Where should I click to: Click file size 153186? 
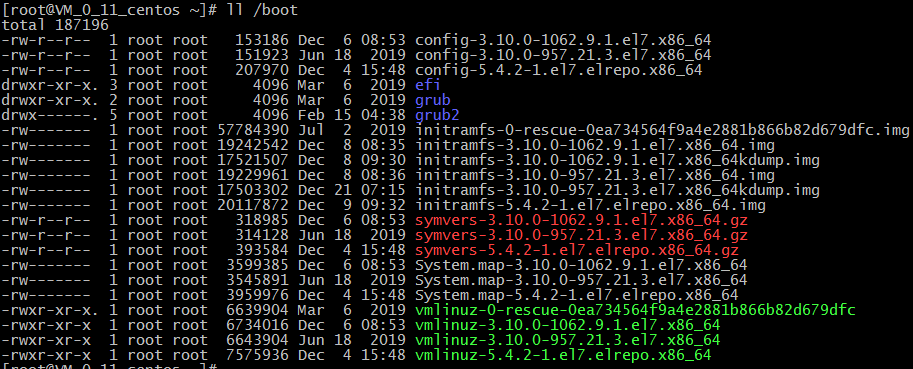262,41
